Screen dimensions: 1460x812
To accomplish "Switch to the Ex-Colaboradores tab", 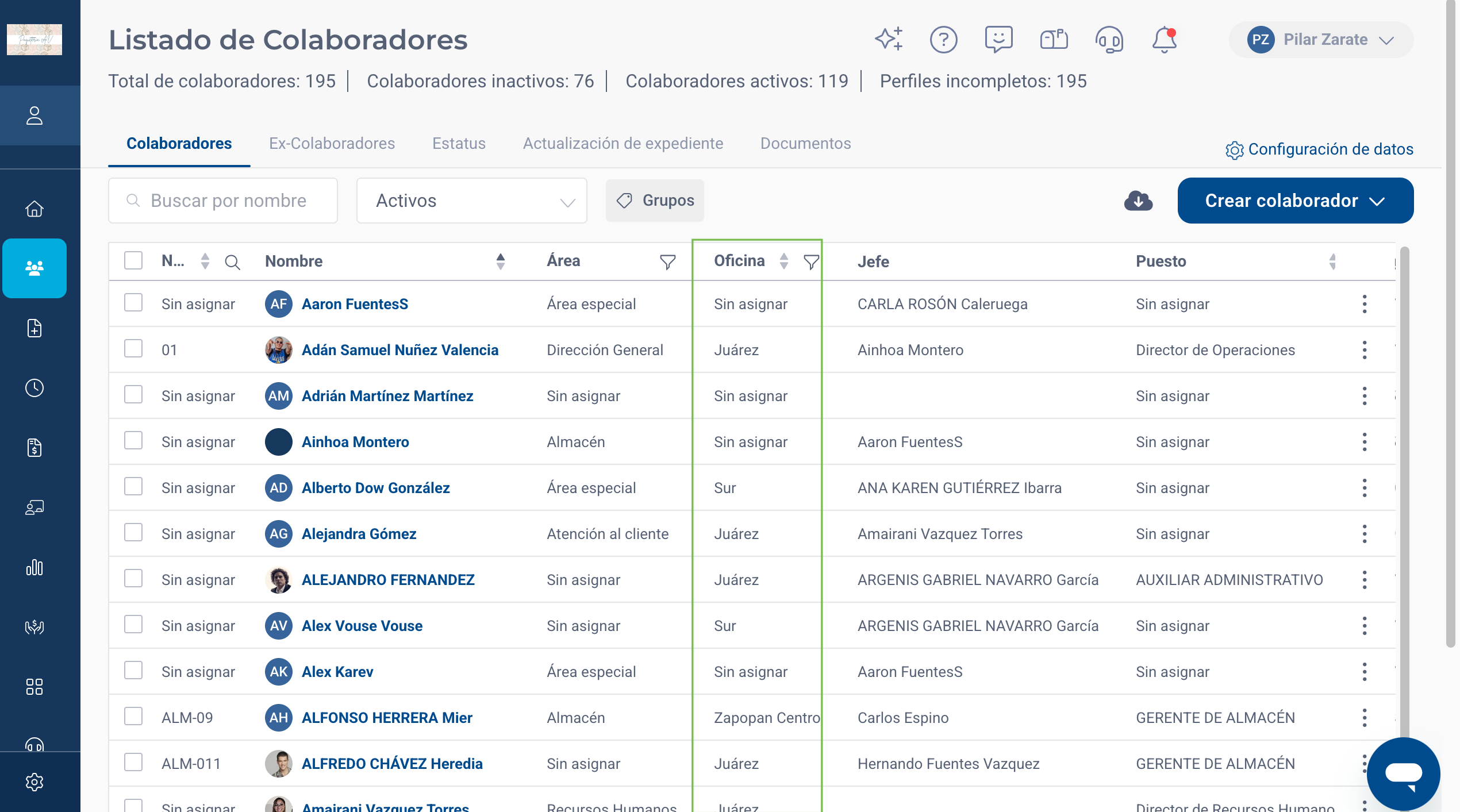I will tap(332, 143).
